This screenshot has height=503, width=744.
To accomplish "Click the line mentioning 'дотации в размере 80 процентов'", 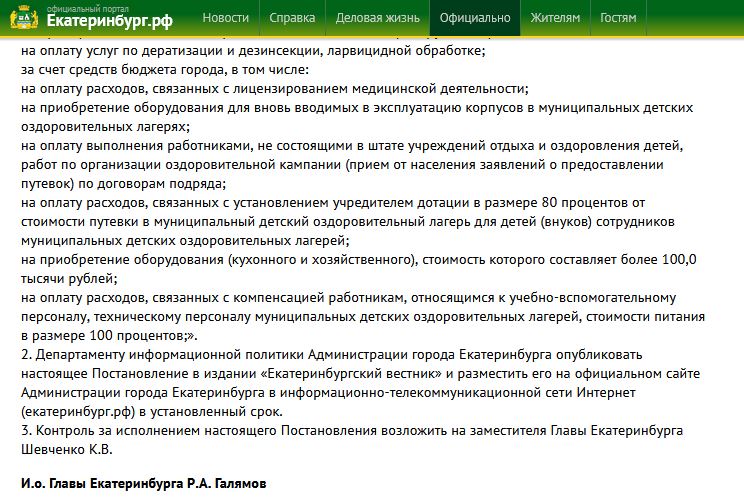I will click(x=333, y=203).
